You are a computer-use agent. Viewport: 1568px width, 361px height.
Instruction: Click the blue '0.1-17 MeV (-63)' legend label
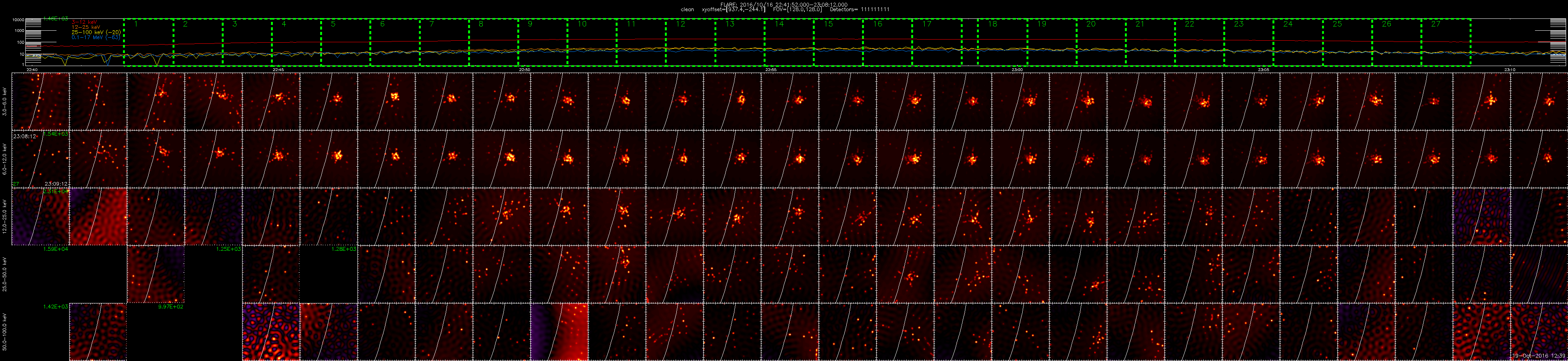pos(96,37)
